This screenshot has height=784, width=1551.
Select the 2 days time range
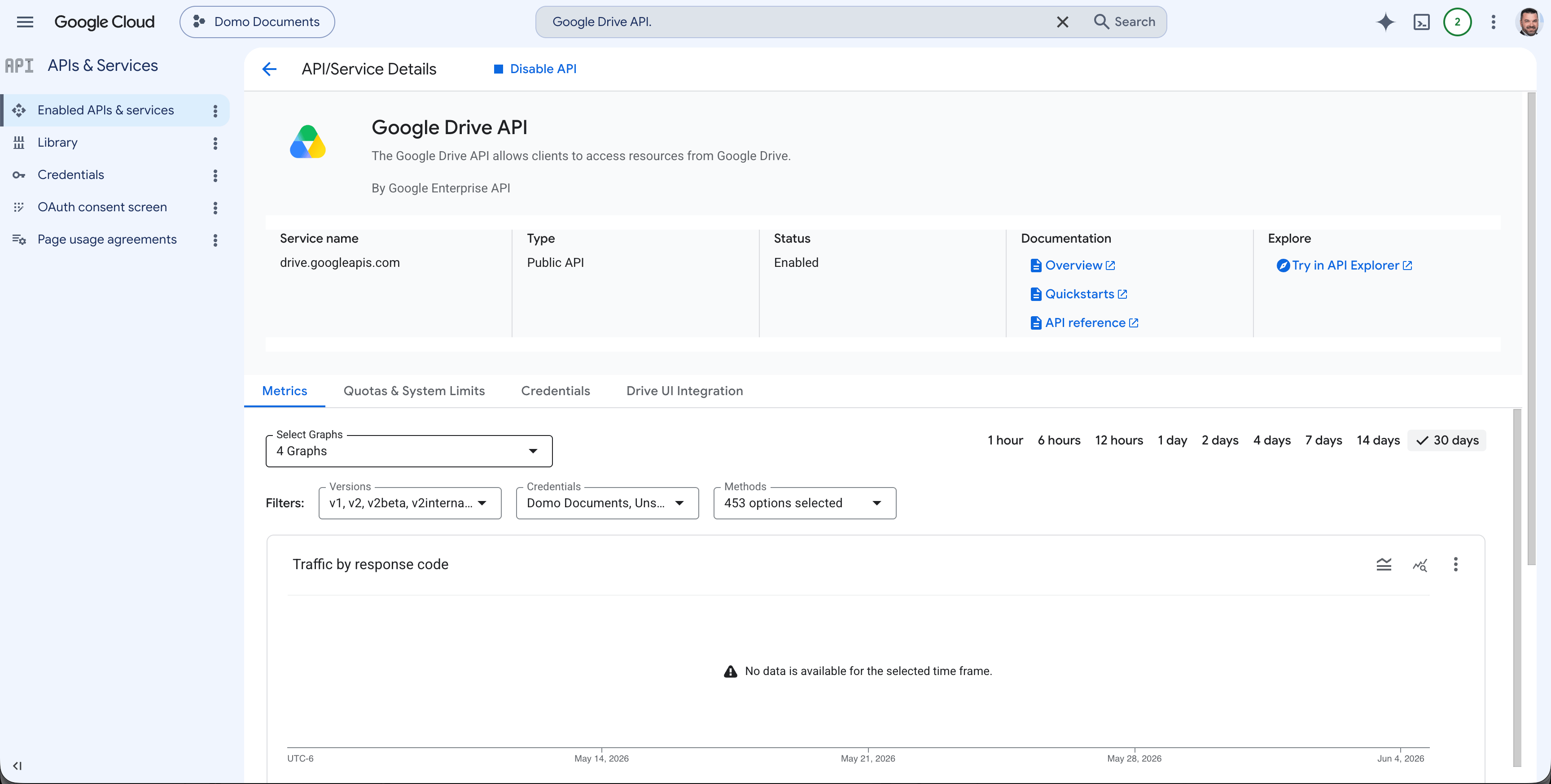(1220, 440)
